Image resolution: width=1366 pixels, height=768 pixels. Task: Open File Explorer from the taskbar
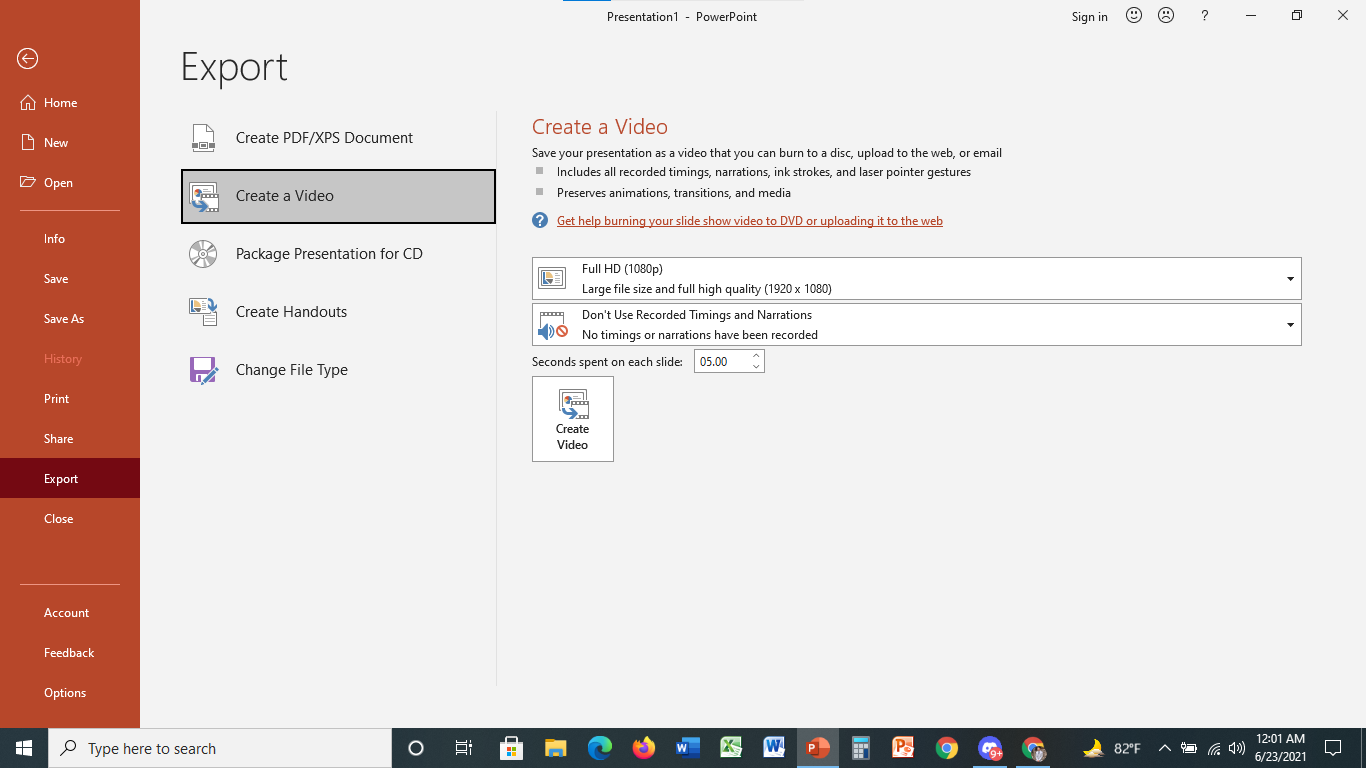(x=556, y=748)
